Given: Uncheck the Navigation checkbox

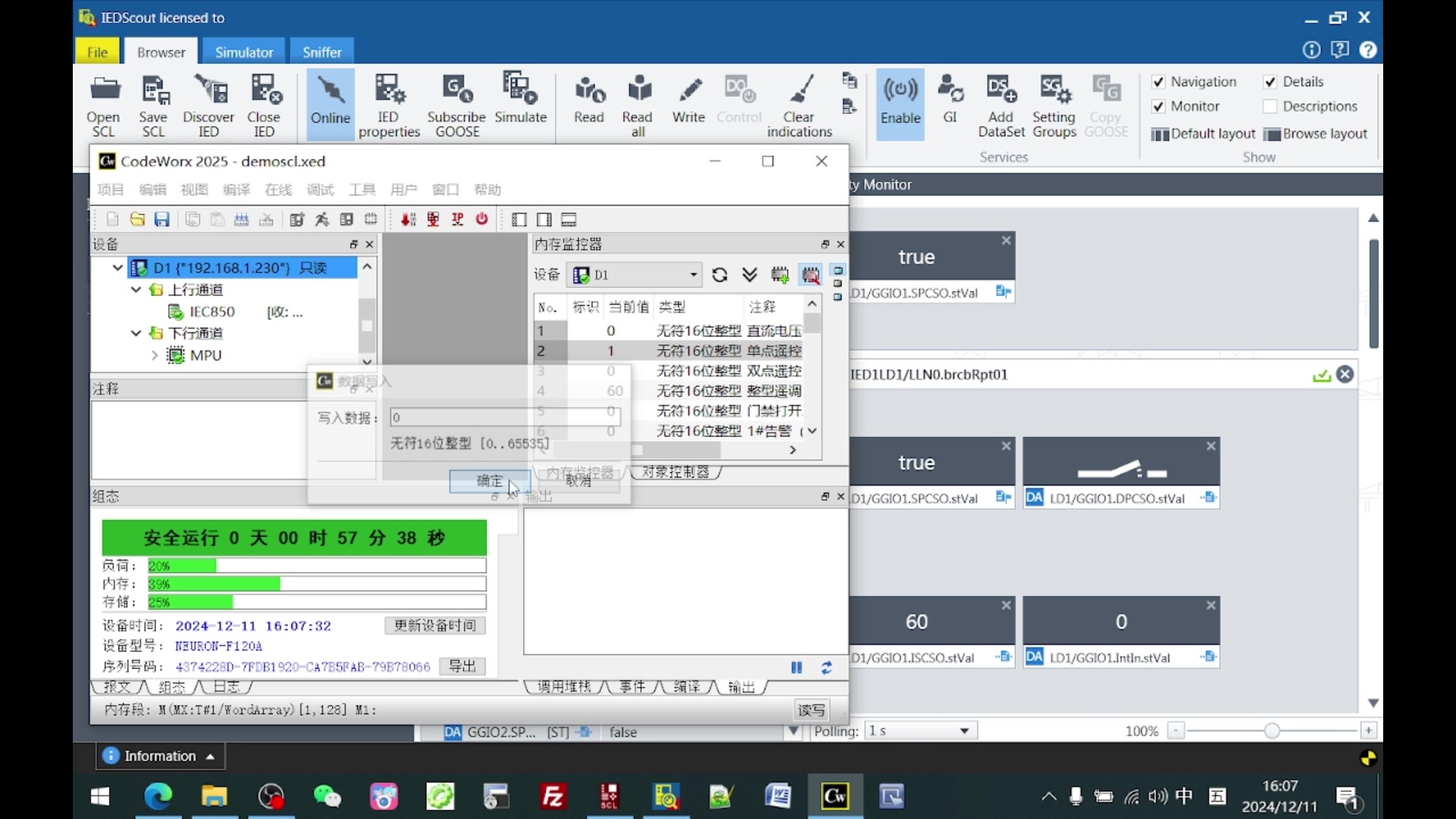Looking at the screenshot, I should coord(1160,81).
